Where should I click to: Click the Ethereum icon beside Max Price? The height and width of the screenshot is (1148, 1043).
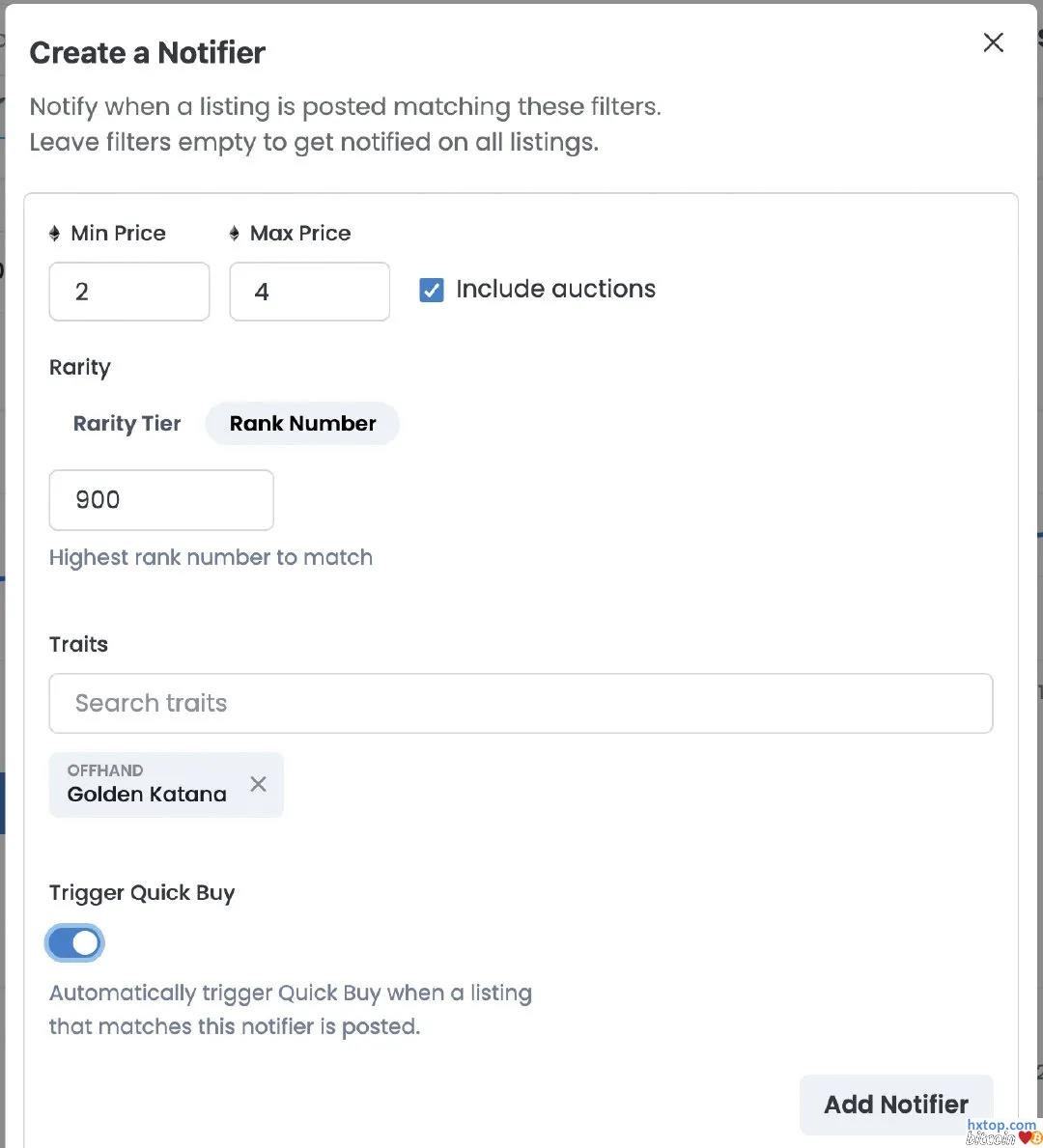[x=234, y=234]
